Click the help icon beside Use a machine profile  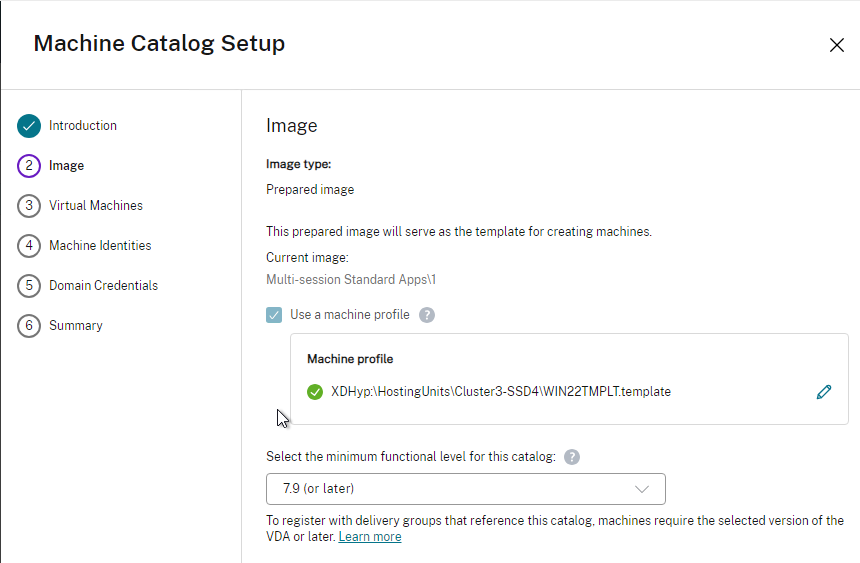(x=427, y=315)
